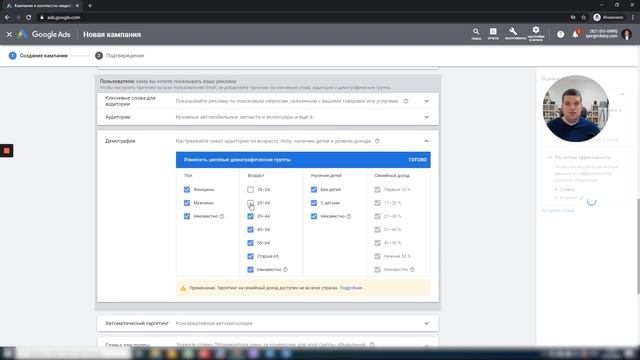640x360 pixels.
Task: Click the Automatic targeting row label
Action: tap(137, 324)
